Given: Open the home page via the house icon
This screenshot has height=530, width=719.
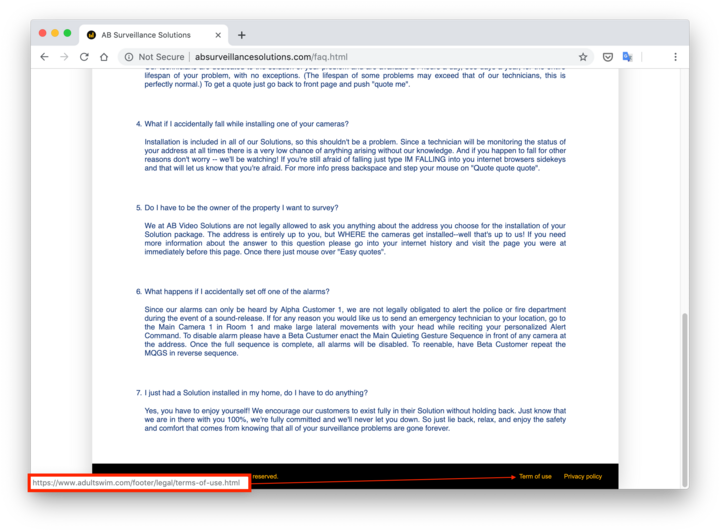Looking at the screenshot, I should (x=104, y=57).
